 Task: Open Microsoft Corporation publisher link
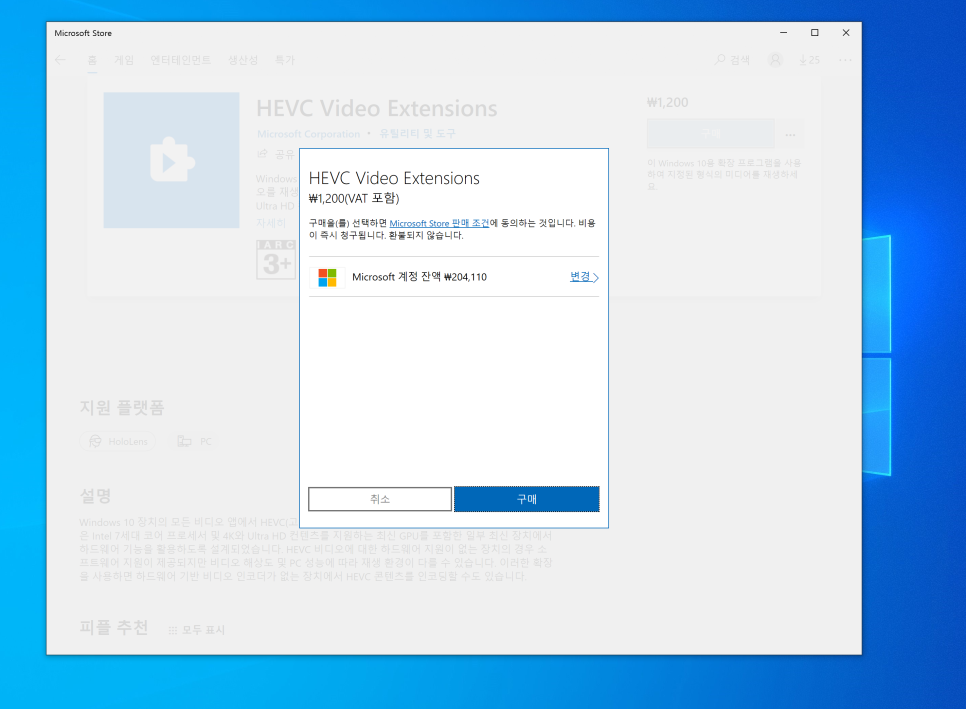[309, 134]
